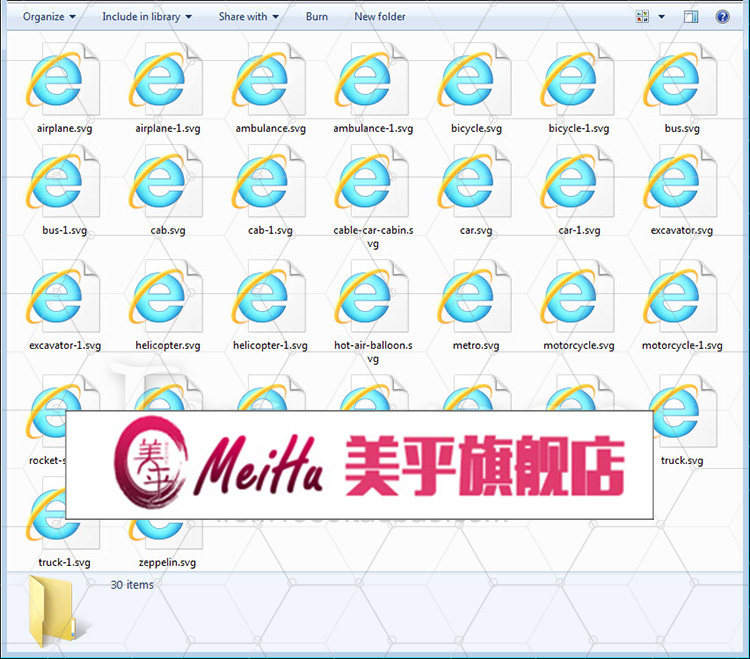Click the Change your view icon

click(642, 17)
